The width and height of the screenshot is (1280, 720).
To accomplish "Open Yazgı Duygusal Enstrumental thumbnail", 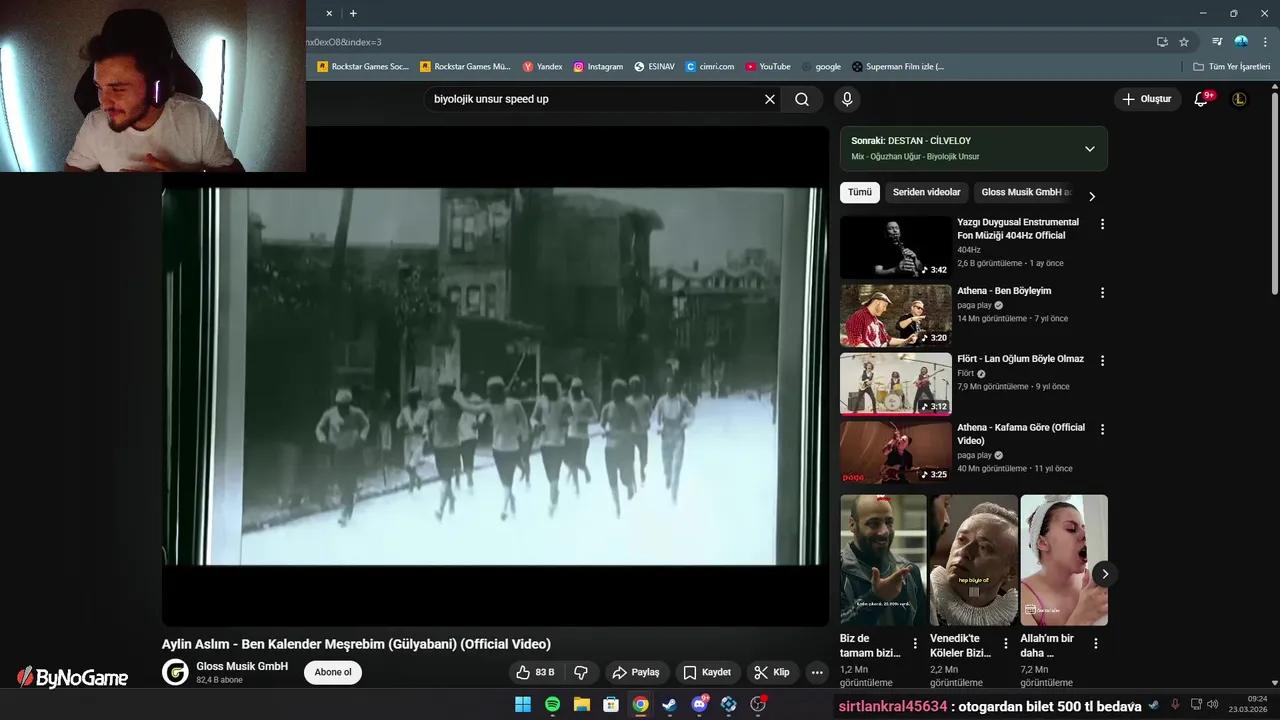I will [896, 247].
